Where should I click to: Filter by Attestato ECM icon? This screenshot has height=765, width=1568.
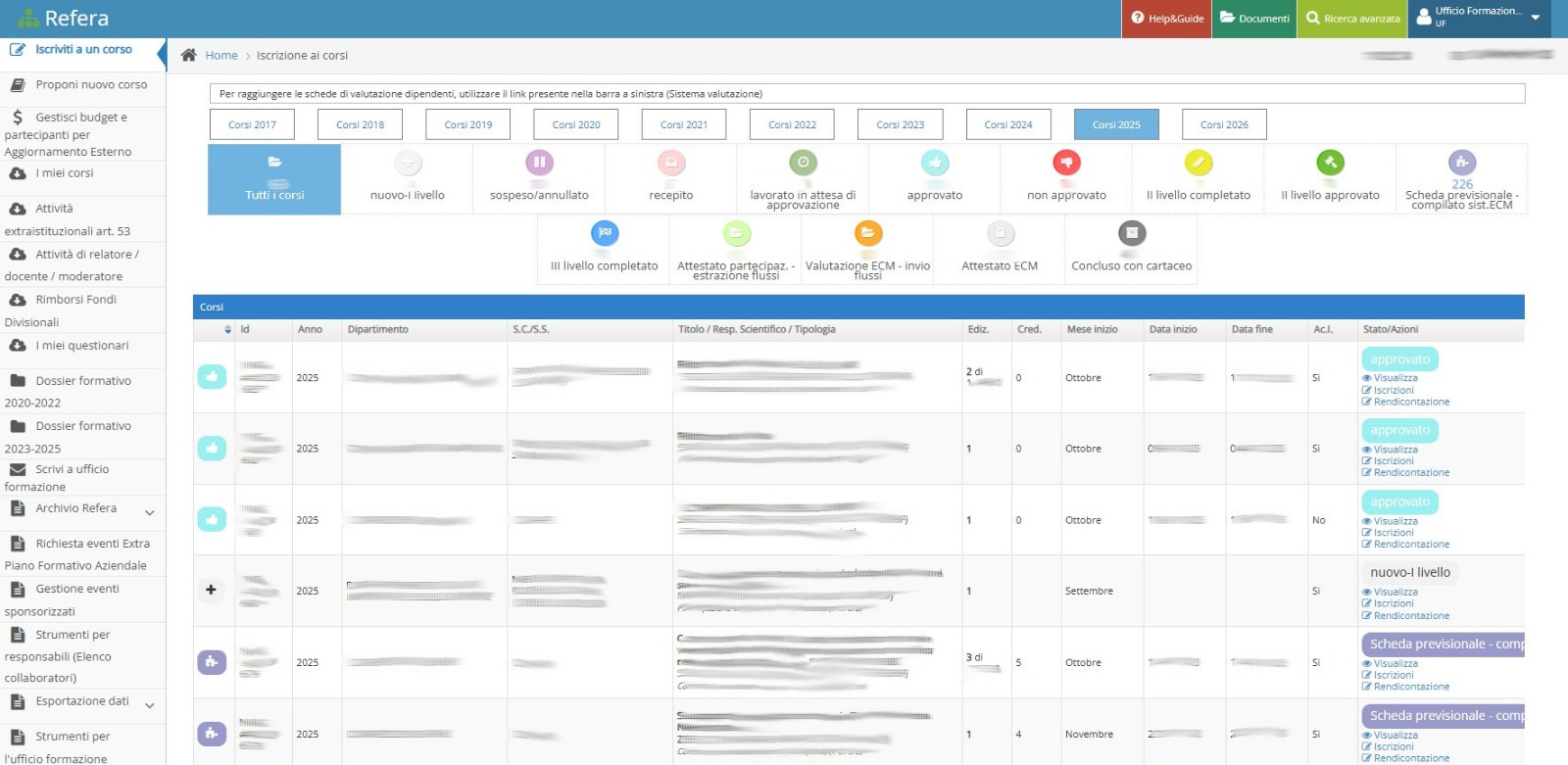1000,233
